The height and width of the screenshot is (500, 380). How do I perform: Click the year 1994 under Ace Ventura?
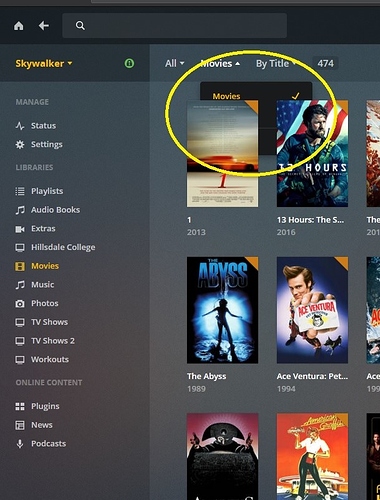point(286,389)
